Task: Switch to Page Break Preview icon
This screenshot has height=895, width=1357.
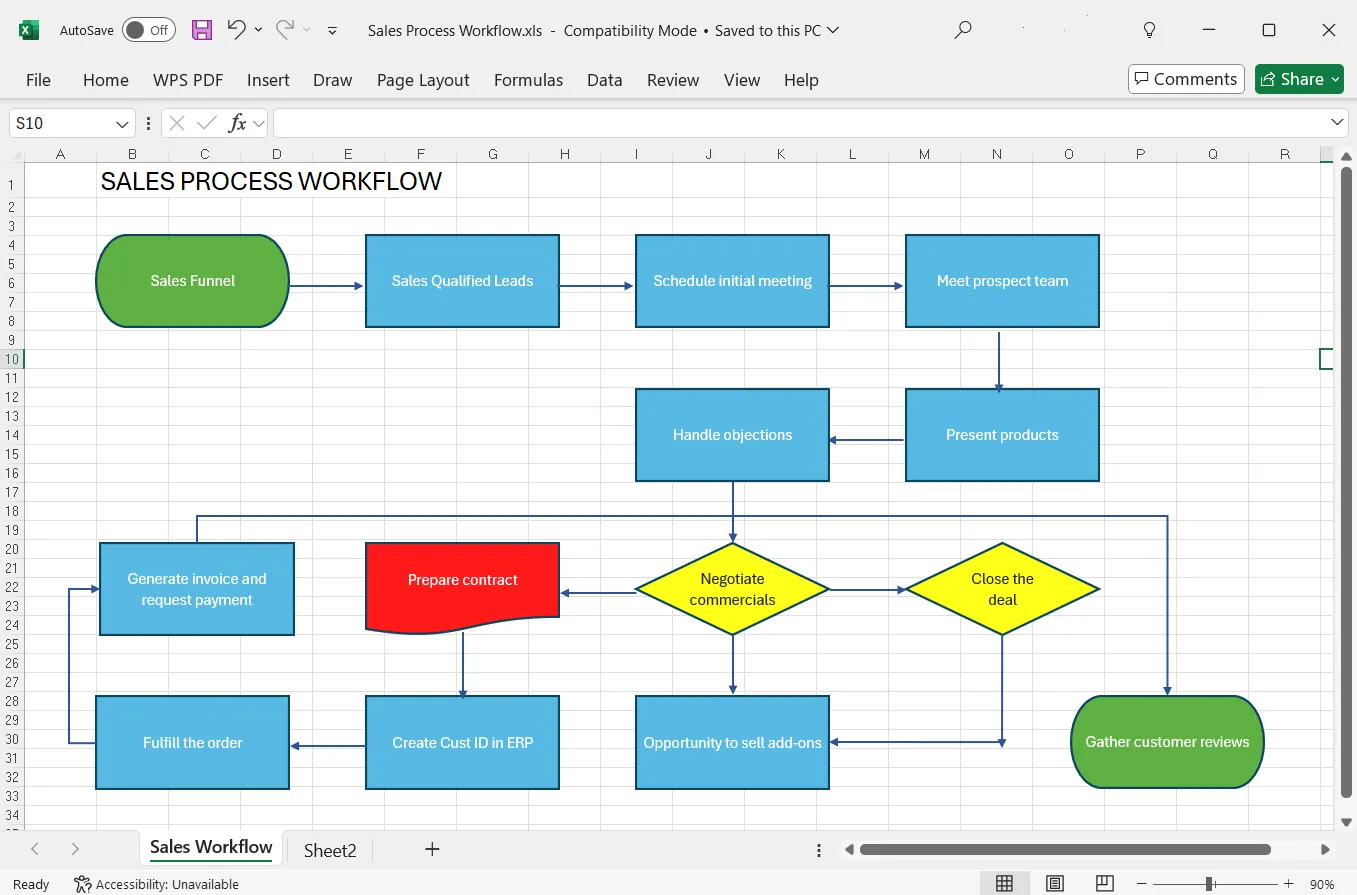Action: tap(1104, 883)
